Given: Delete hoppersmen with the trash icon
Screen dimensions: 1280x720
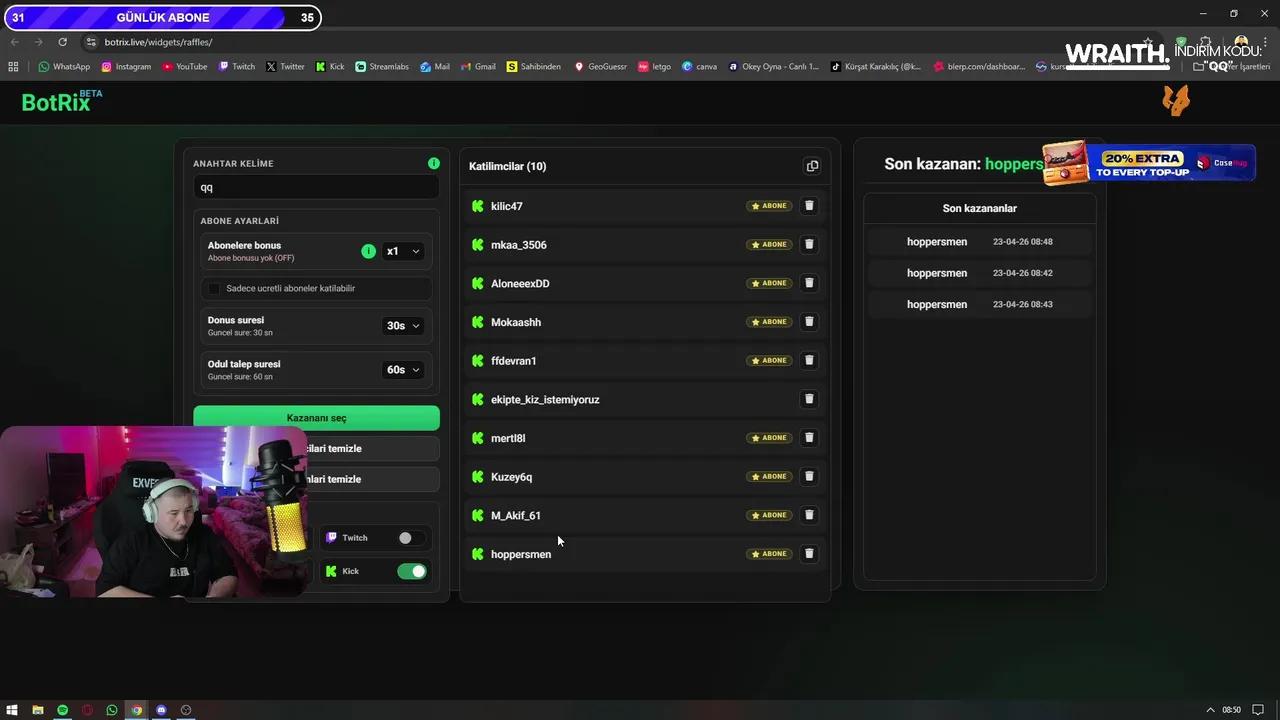Looking at the screenshot, I should (x=808, y=553).
